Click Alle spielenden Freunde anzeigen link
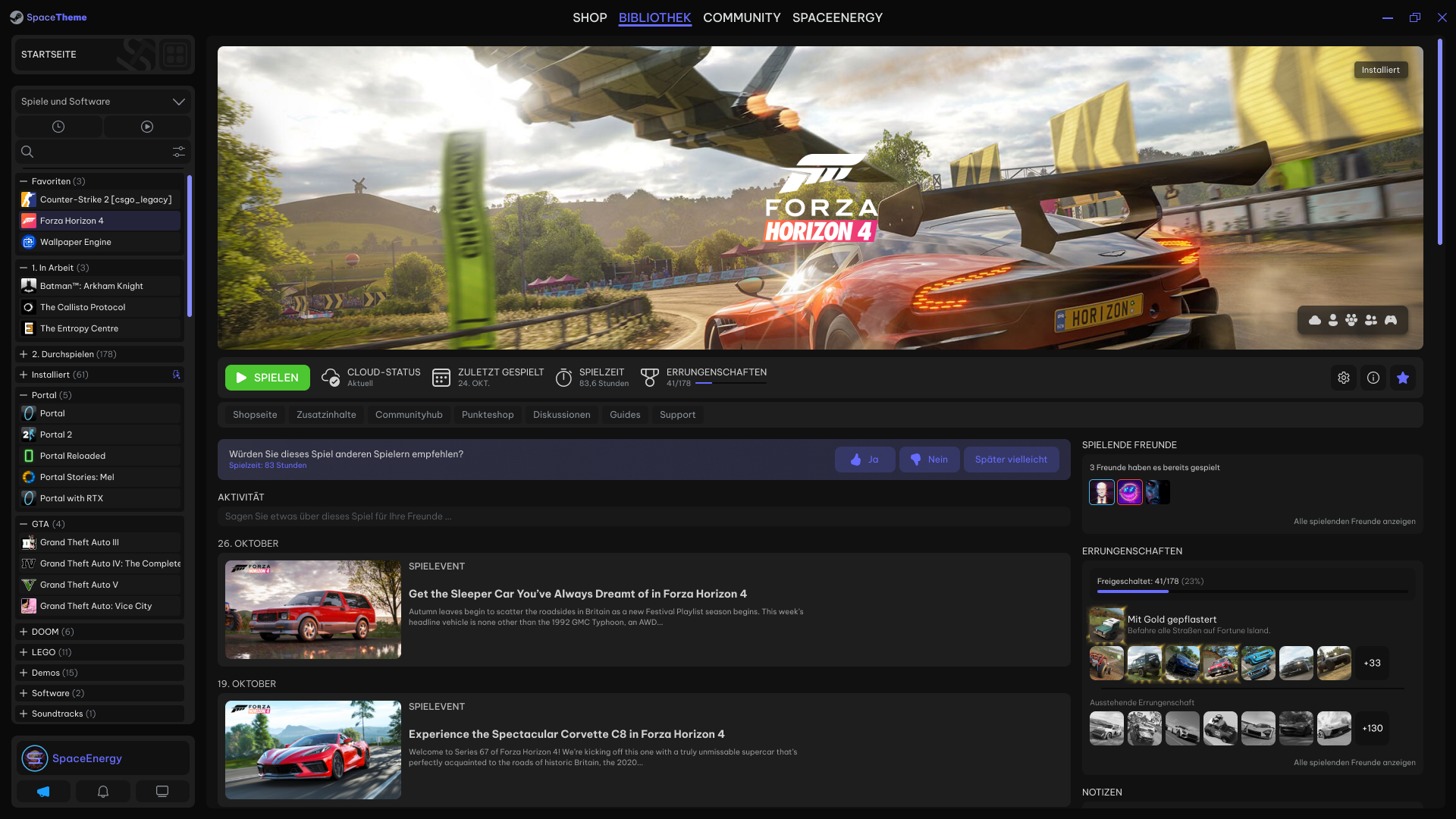 click(1354, 522)
